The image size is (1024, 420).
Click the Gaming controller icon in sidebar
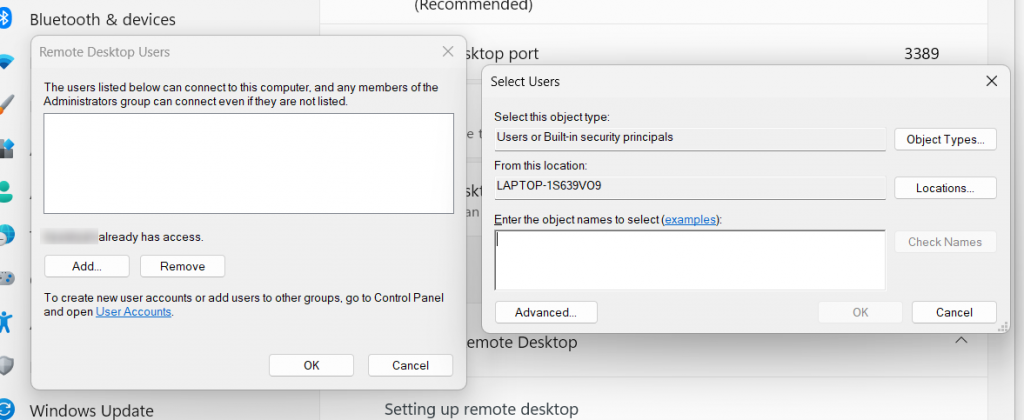click(x=6, y=278)
